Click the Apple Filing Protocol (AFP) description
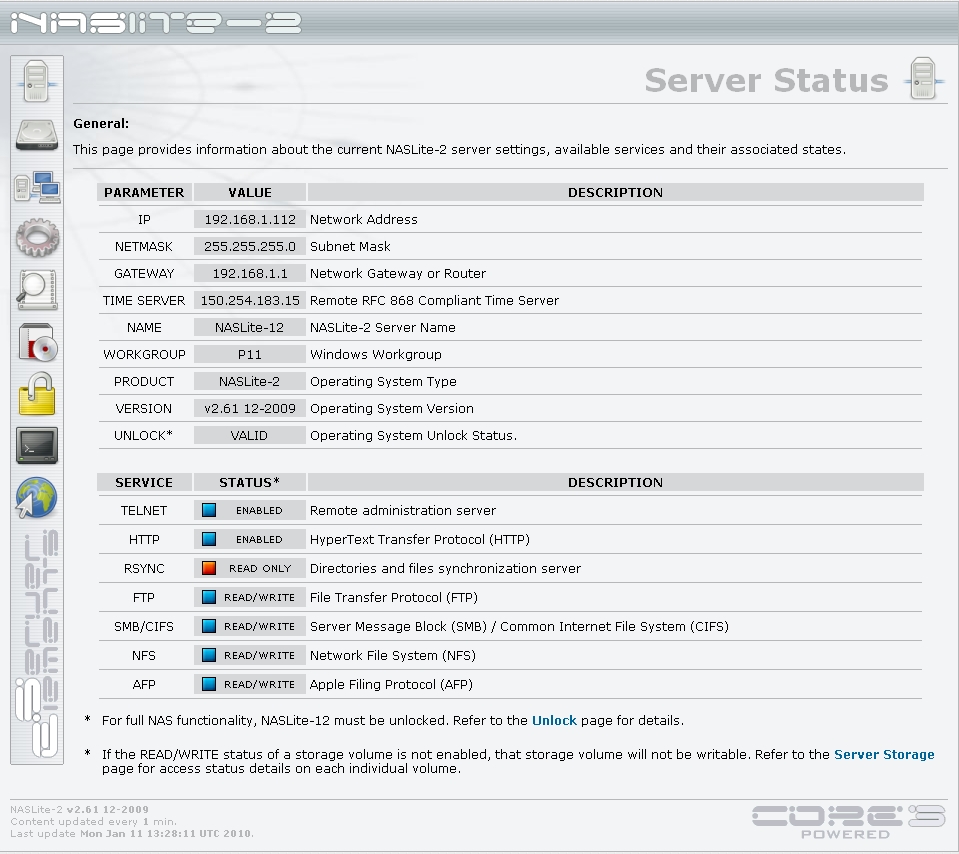This screenshot has width=959, height=854. [x=391, y=684]
